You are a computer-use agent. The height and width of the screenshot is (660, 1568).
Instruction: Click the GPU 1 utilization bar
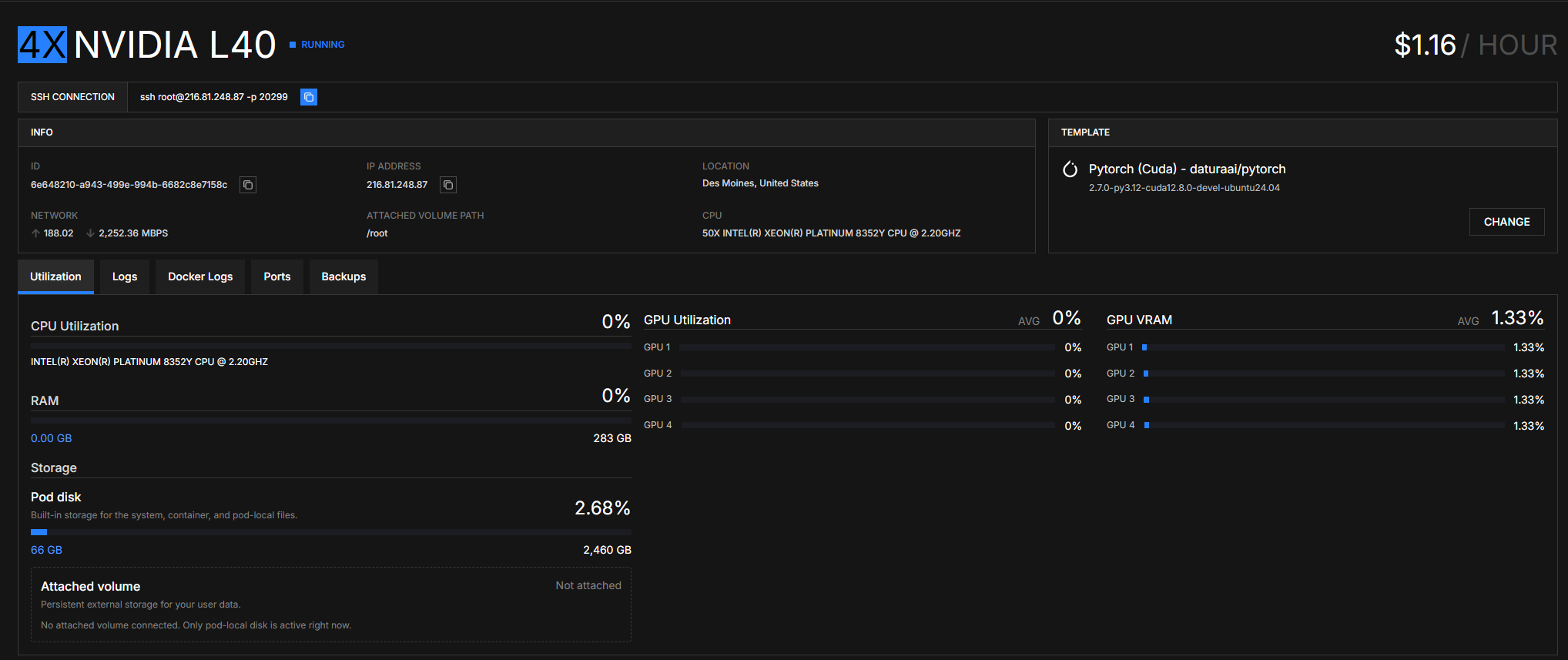(x=867, y=348)
